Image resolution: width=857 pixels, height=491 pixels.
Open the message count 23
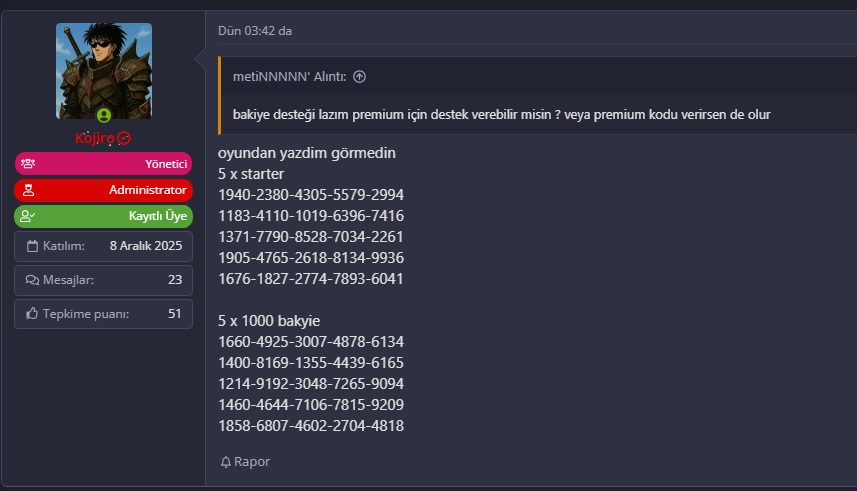click(x=175, y=280)
